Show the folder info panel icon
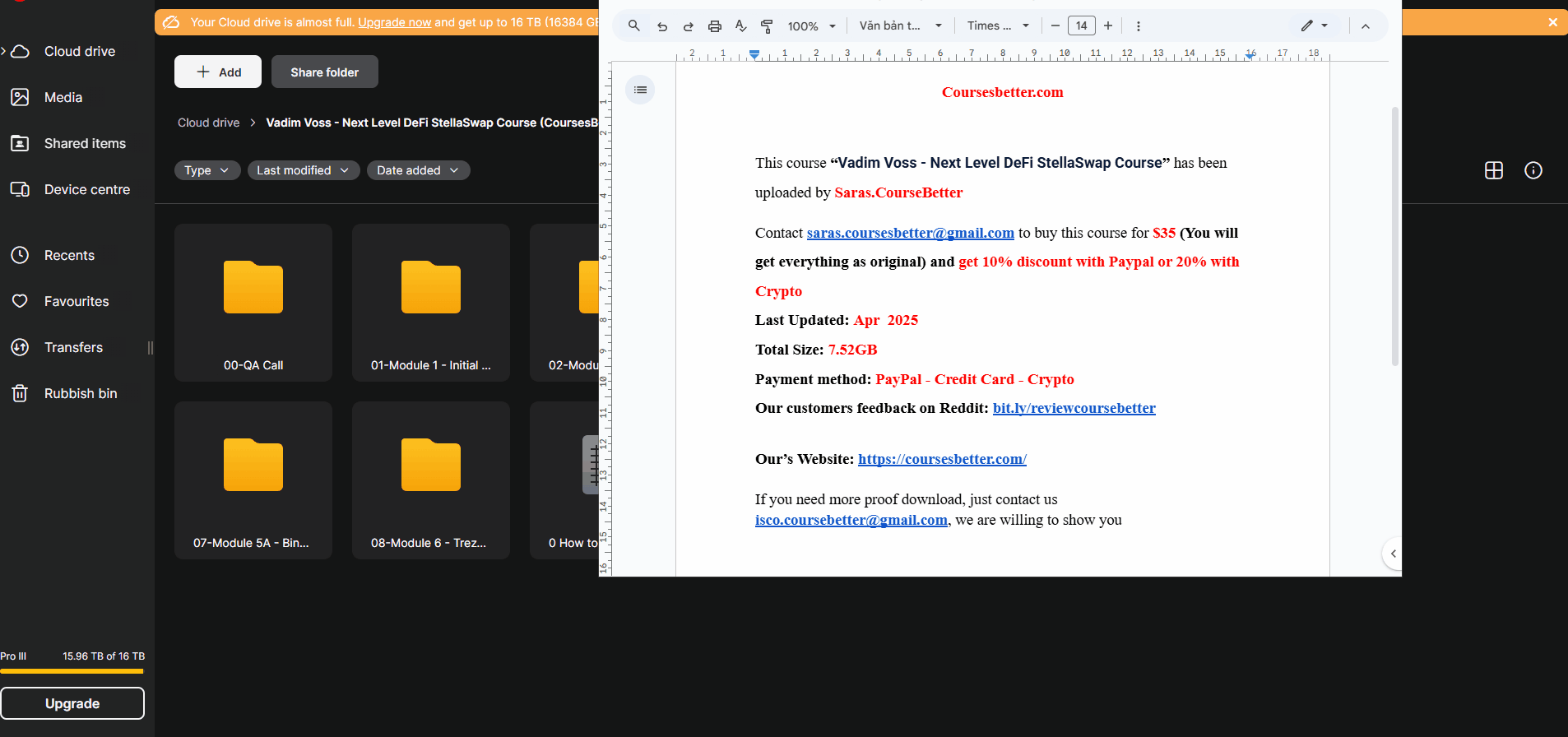This screenshot has width=1568, height=737. click(x=1533, y=170)
